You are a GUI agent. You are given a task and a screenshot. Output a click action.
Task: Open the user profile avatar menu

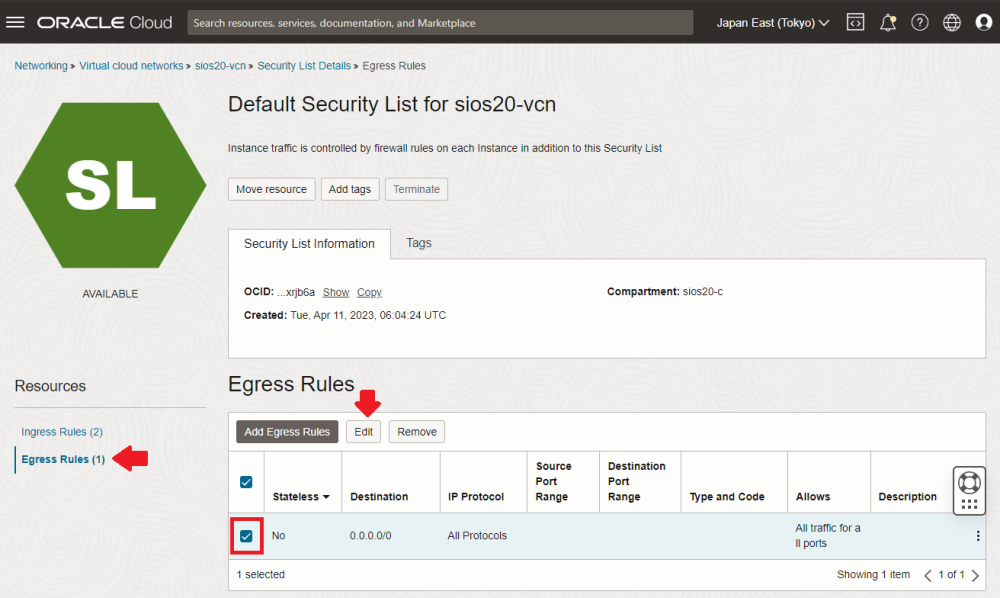point(982,22)
